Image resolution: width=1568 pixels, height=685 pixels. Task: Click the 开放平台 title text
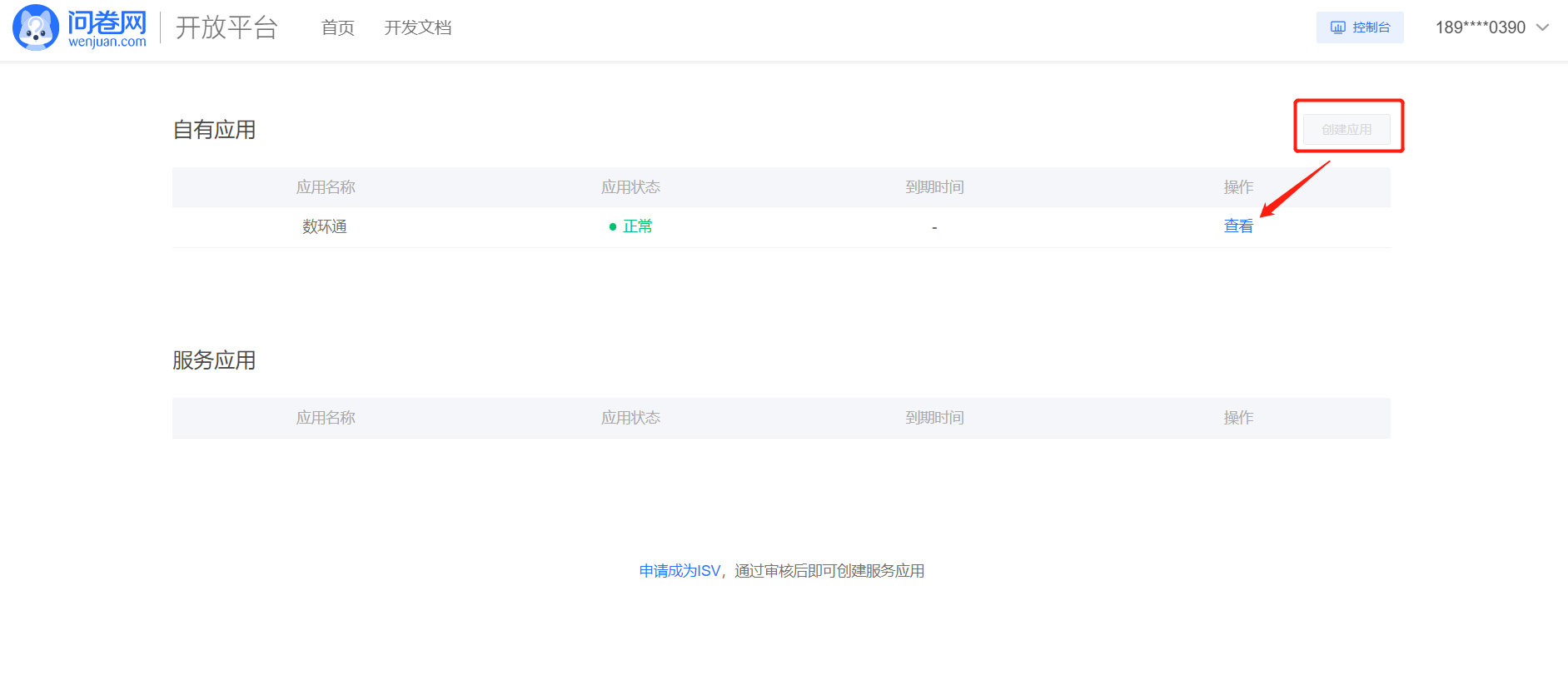point(226,27)
